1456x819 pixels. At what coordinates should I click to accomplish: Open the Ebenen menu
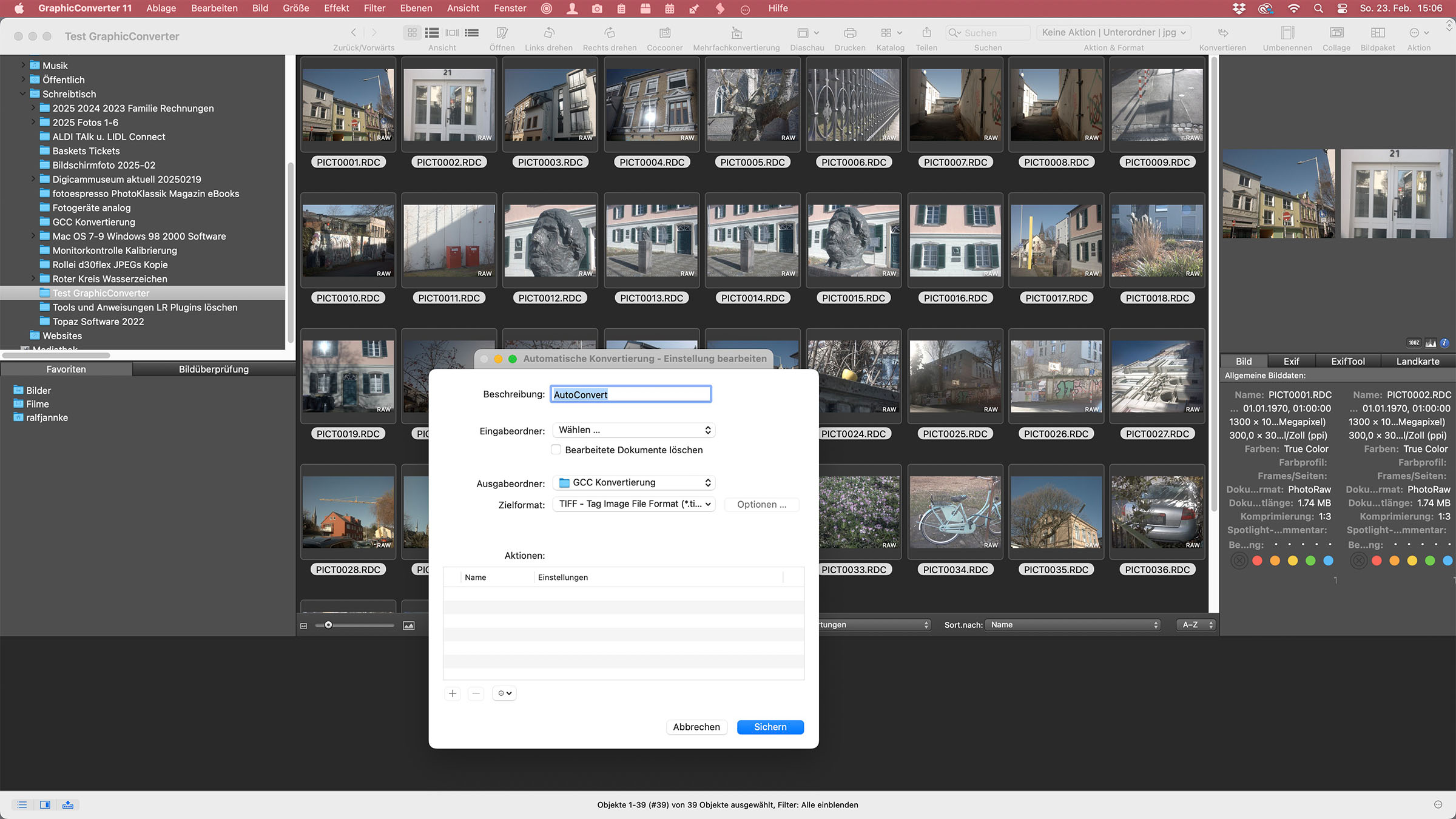pos(416,8)
